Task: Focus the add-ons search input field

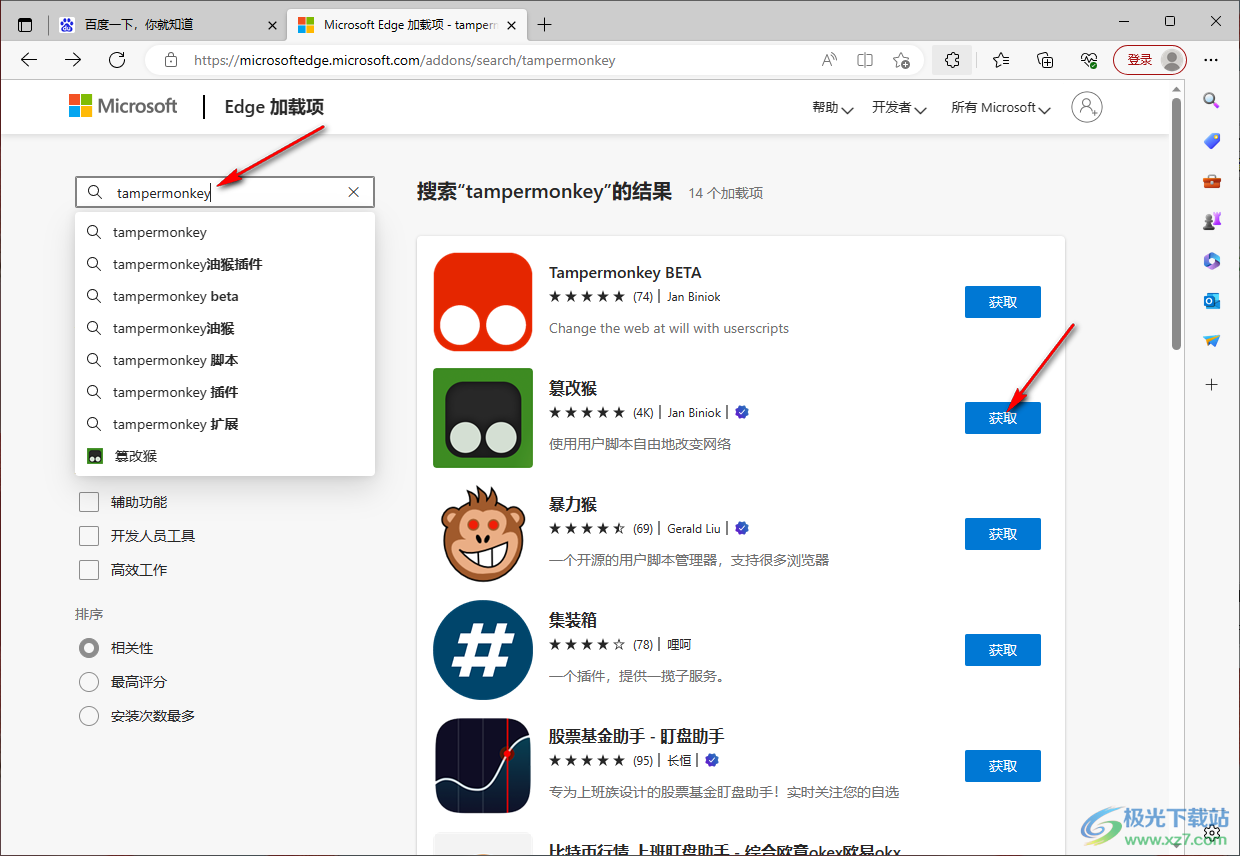Action: pyautogui.click(x=225, y=192)
